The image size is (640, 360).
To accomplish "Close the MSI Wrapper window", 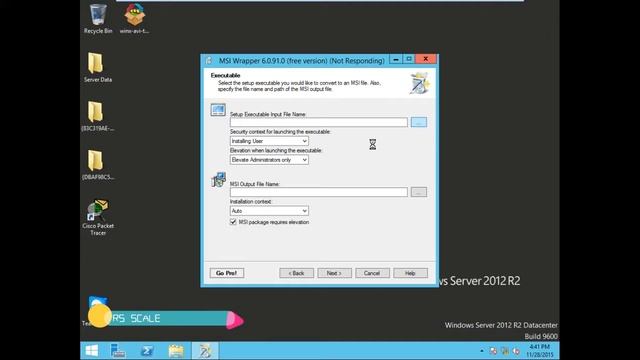I will click(426, 59).
